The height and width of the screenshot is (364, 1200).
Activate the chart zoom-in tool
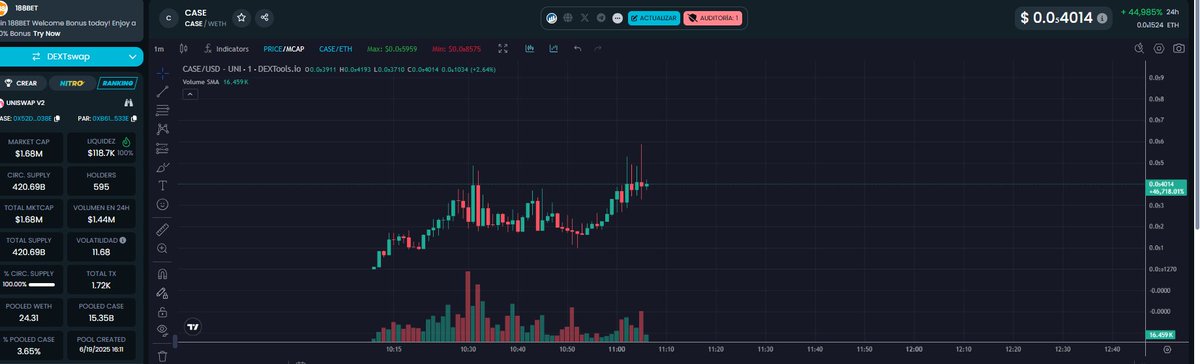162,248
